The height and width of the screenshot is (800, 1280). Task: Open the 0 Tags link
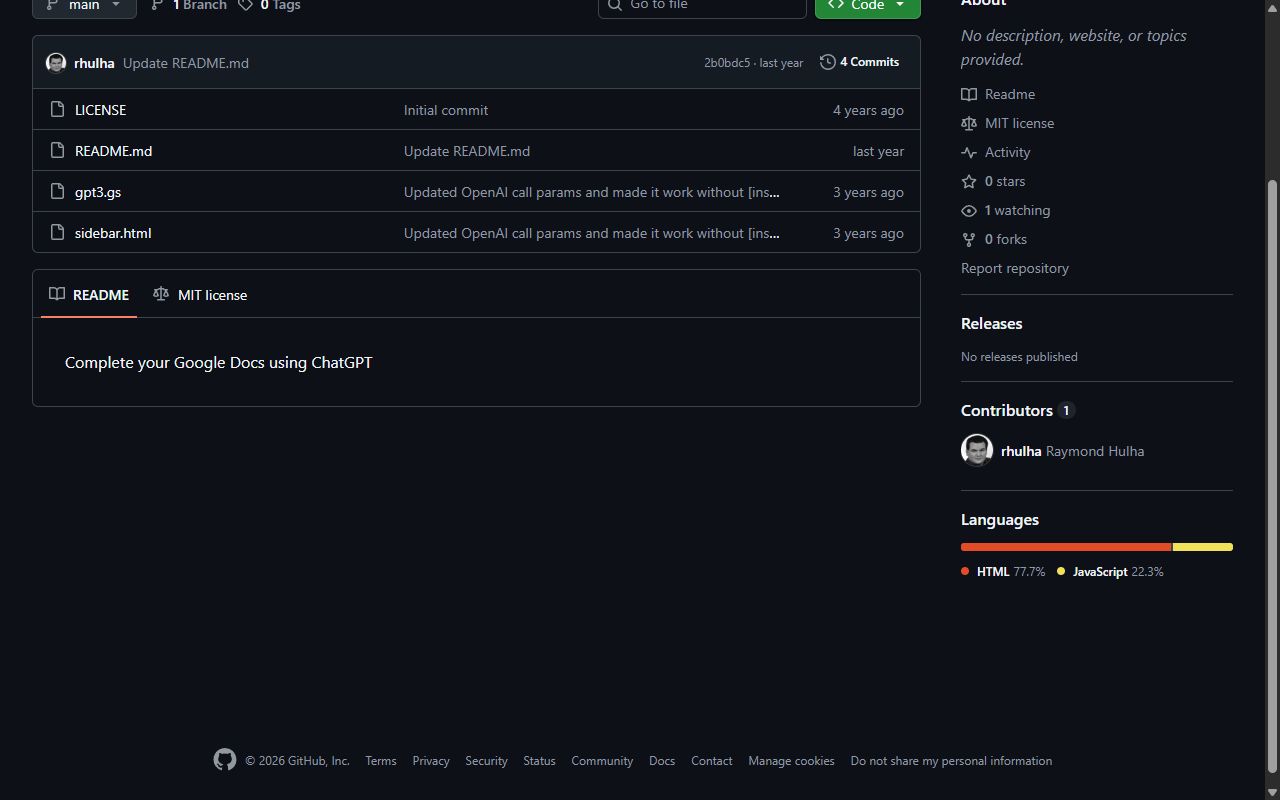click(x=270, y=6)
